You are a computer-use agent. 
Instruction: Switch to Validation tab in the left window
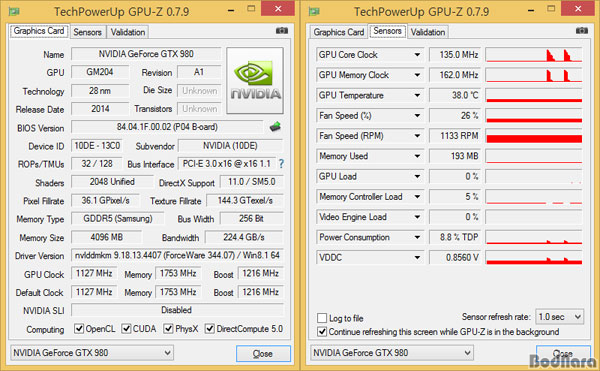(x=128, y=32)
